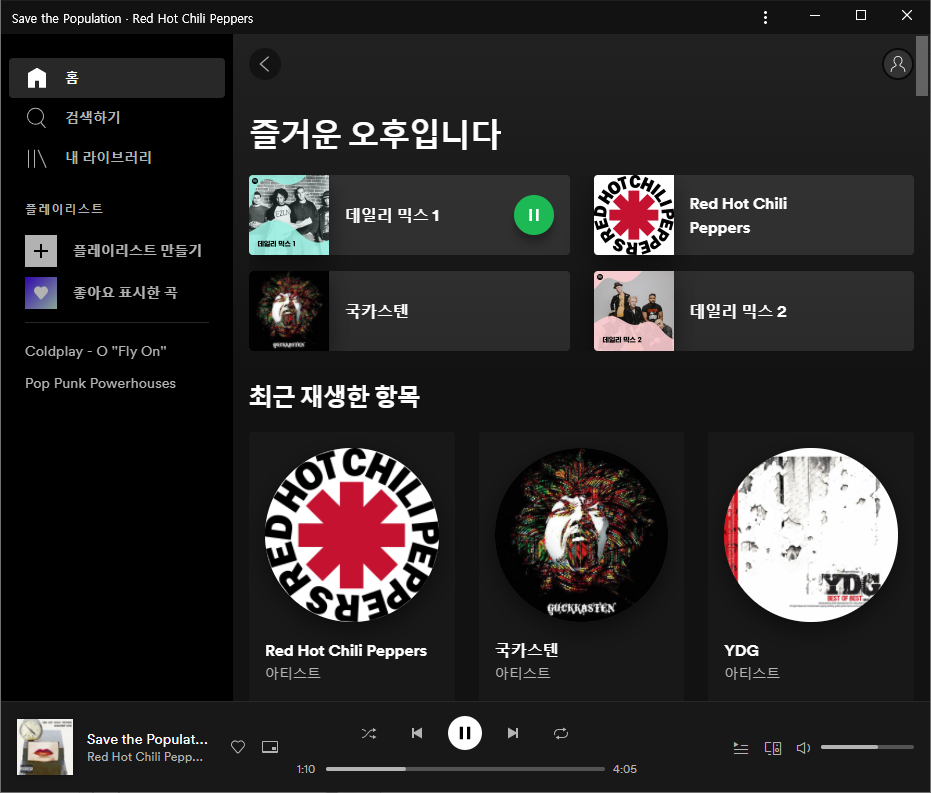This screenshot has height=793, width=931.
Task: Open Pop Punk Powerhouses playlist
Action: tap(100, 383)
